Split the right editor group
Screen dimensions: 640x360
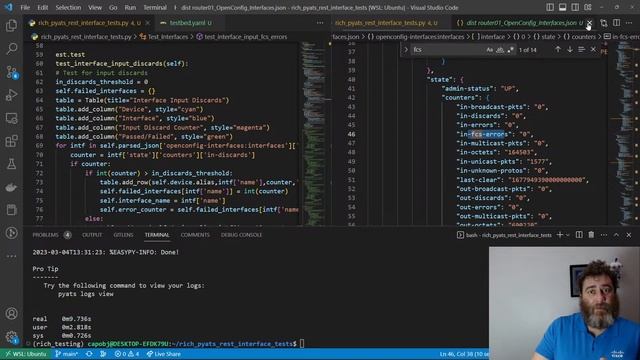(616, 23)
